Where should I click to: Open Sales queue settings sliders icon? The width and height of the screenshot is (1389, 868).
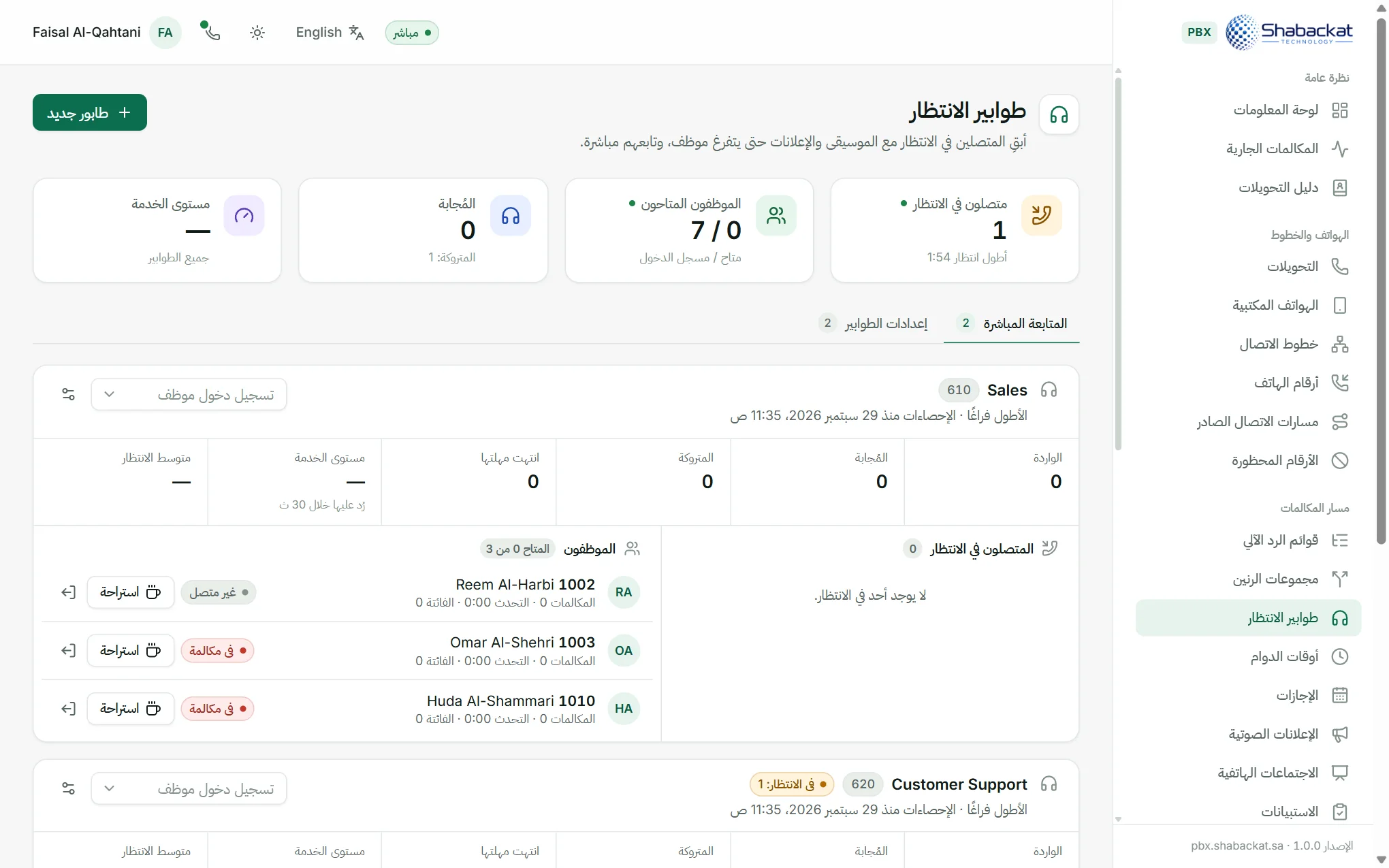click(68, 394)
